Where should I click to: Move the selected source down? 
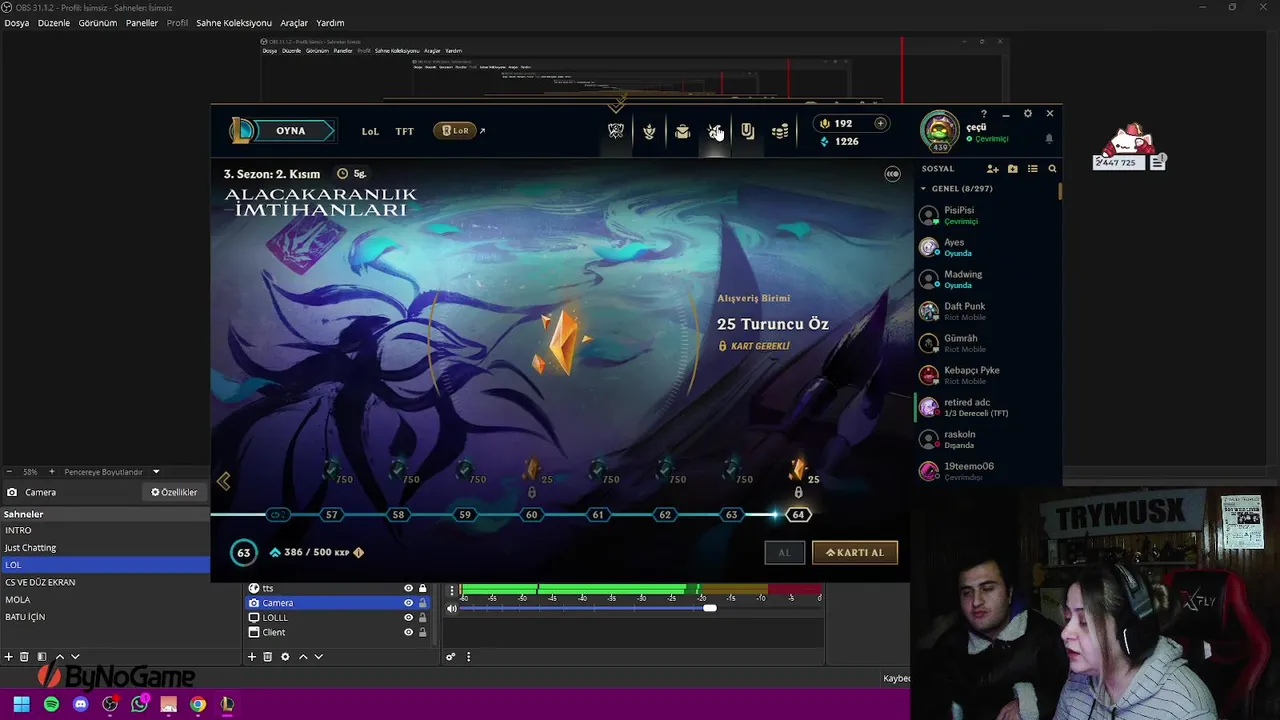tap(319, 657)
